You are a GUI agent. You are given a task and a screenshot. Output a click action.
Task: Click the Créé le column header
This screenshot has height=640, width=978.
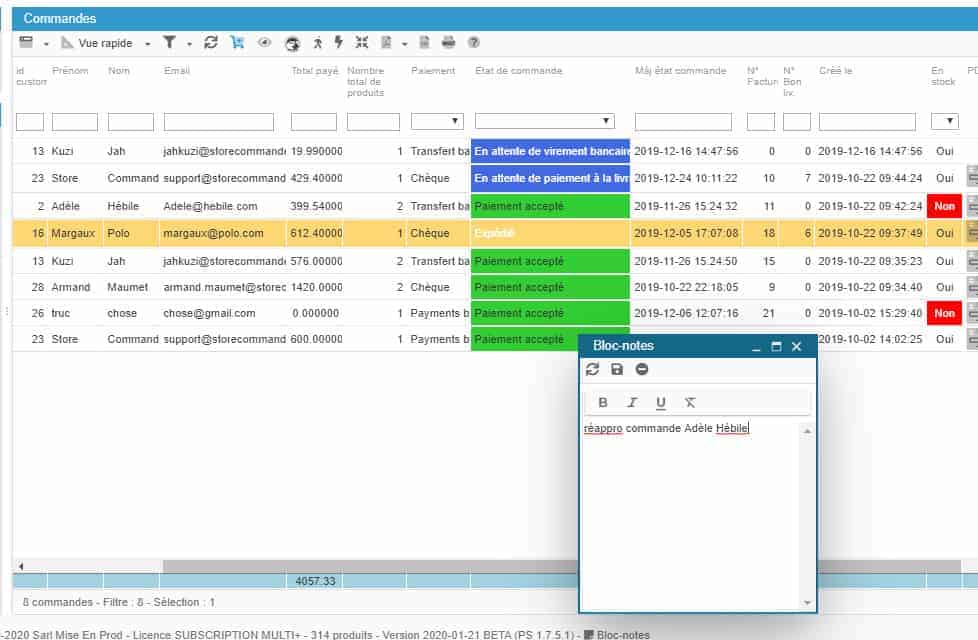click(835, 71)
